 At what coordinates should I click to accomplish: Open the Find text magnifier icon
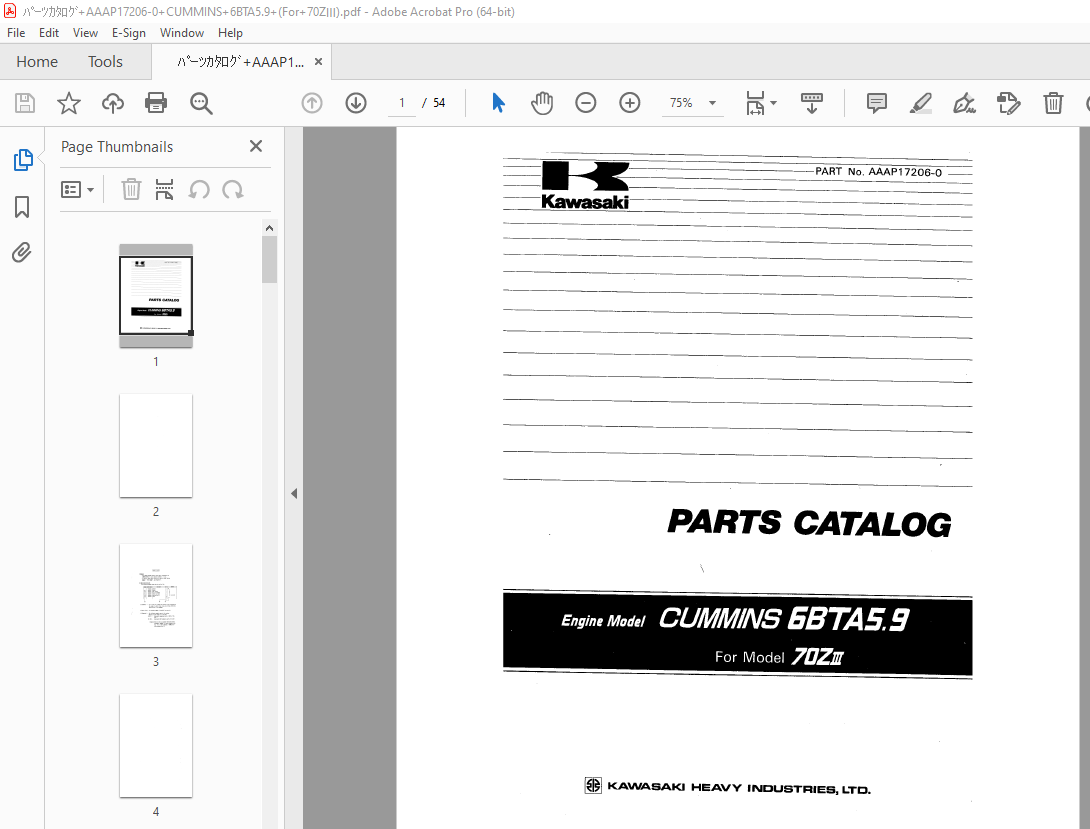tap(201, 104)
